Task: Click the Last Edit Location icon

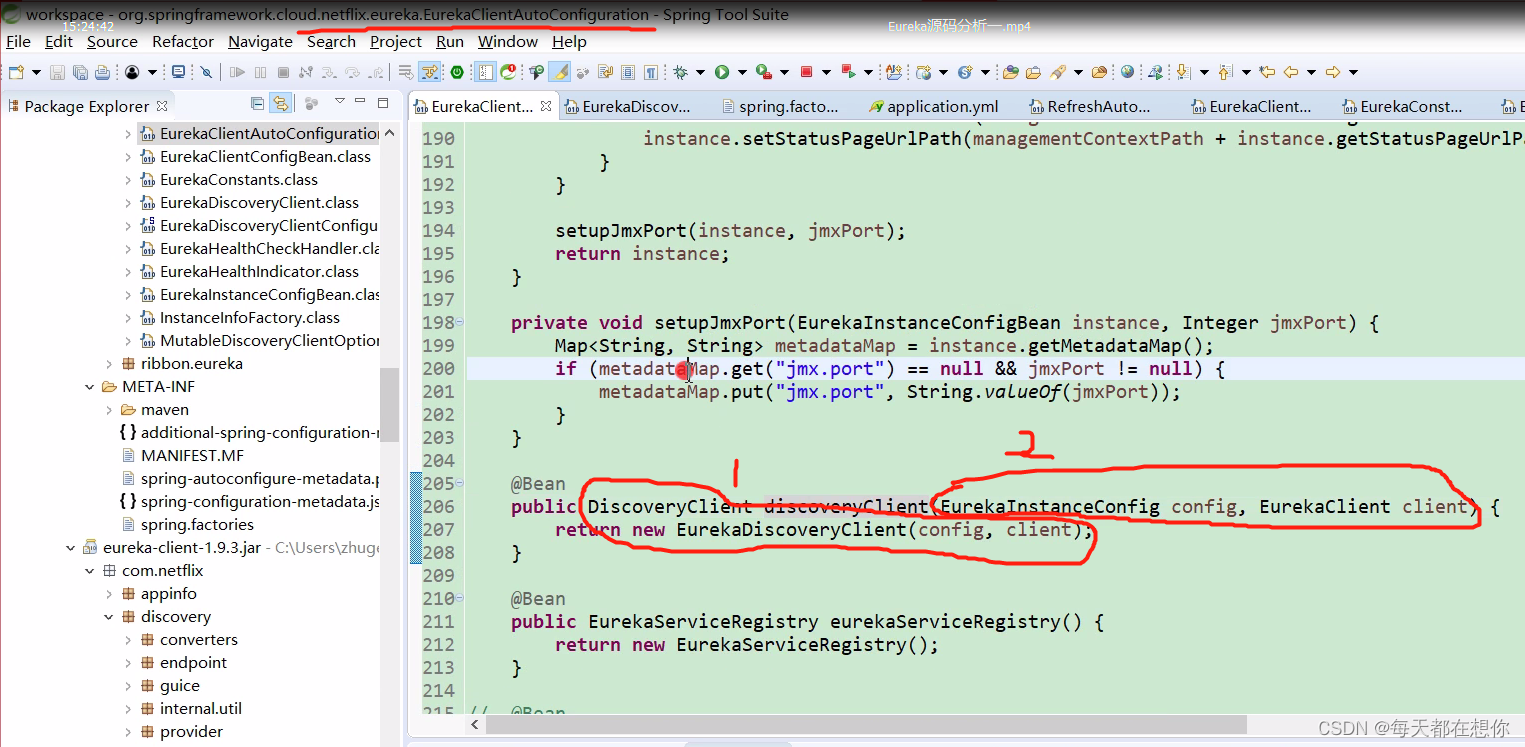Action: (1267, 72)
